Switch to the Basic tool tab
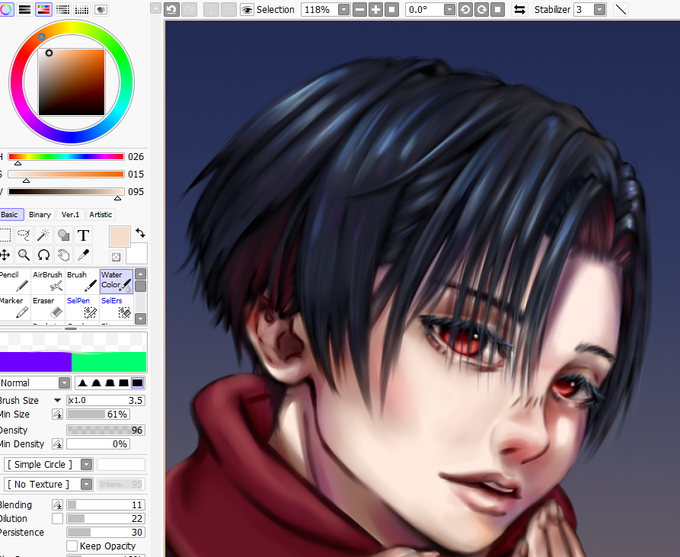 click(10, 214)
